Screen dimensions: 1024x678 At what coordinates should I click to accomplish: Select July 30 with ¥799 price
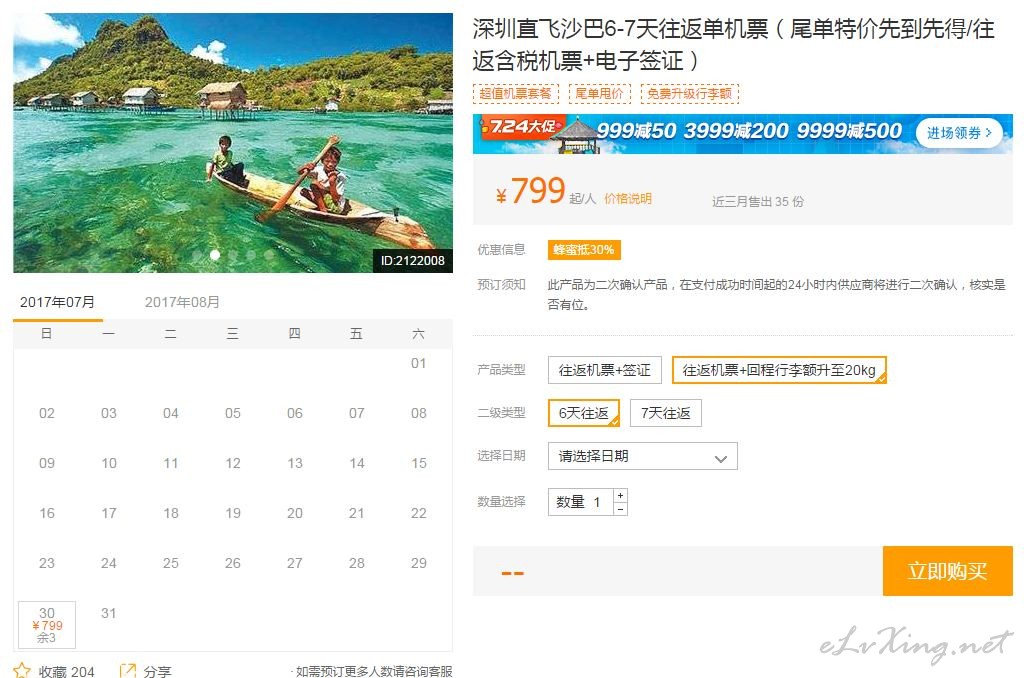coord(47,625)
